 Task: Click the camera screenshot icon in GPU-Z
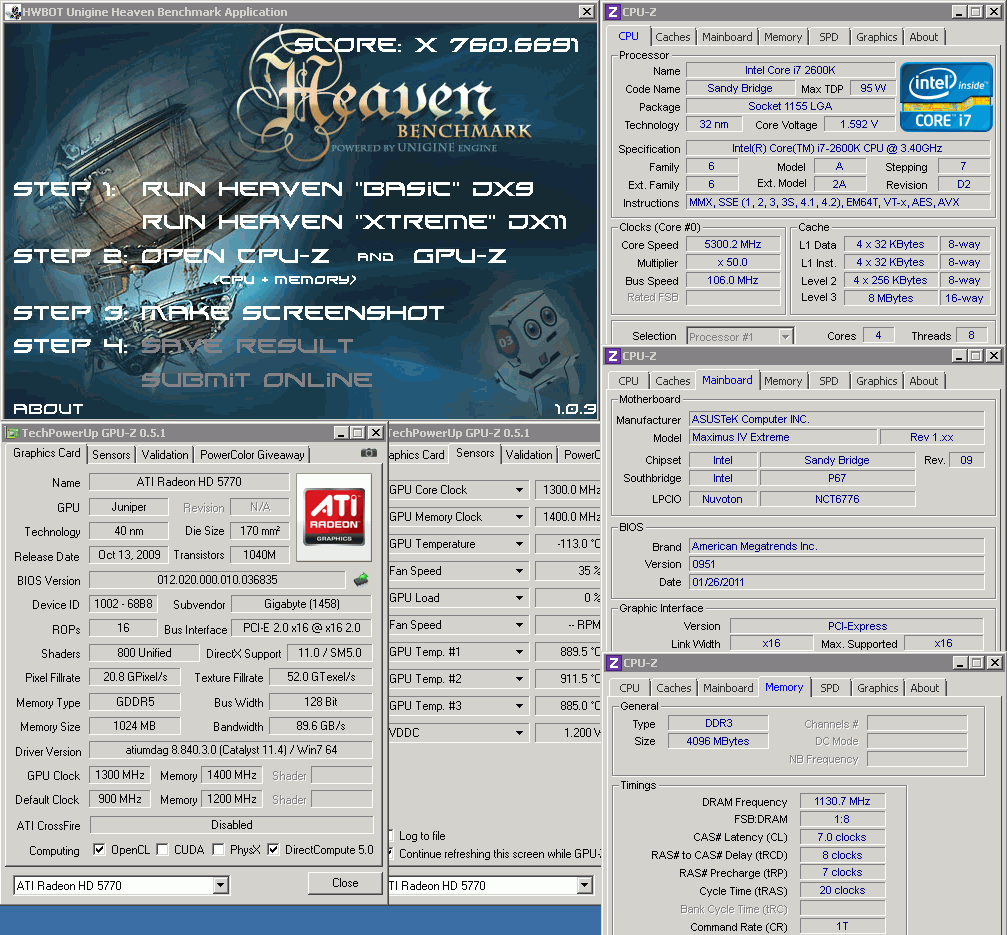pyautogui.click(x=369, y=453)
